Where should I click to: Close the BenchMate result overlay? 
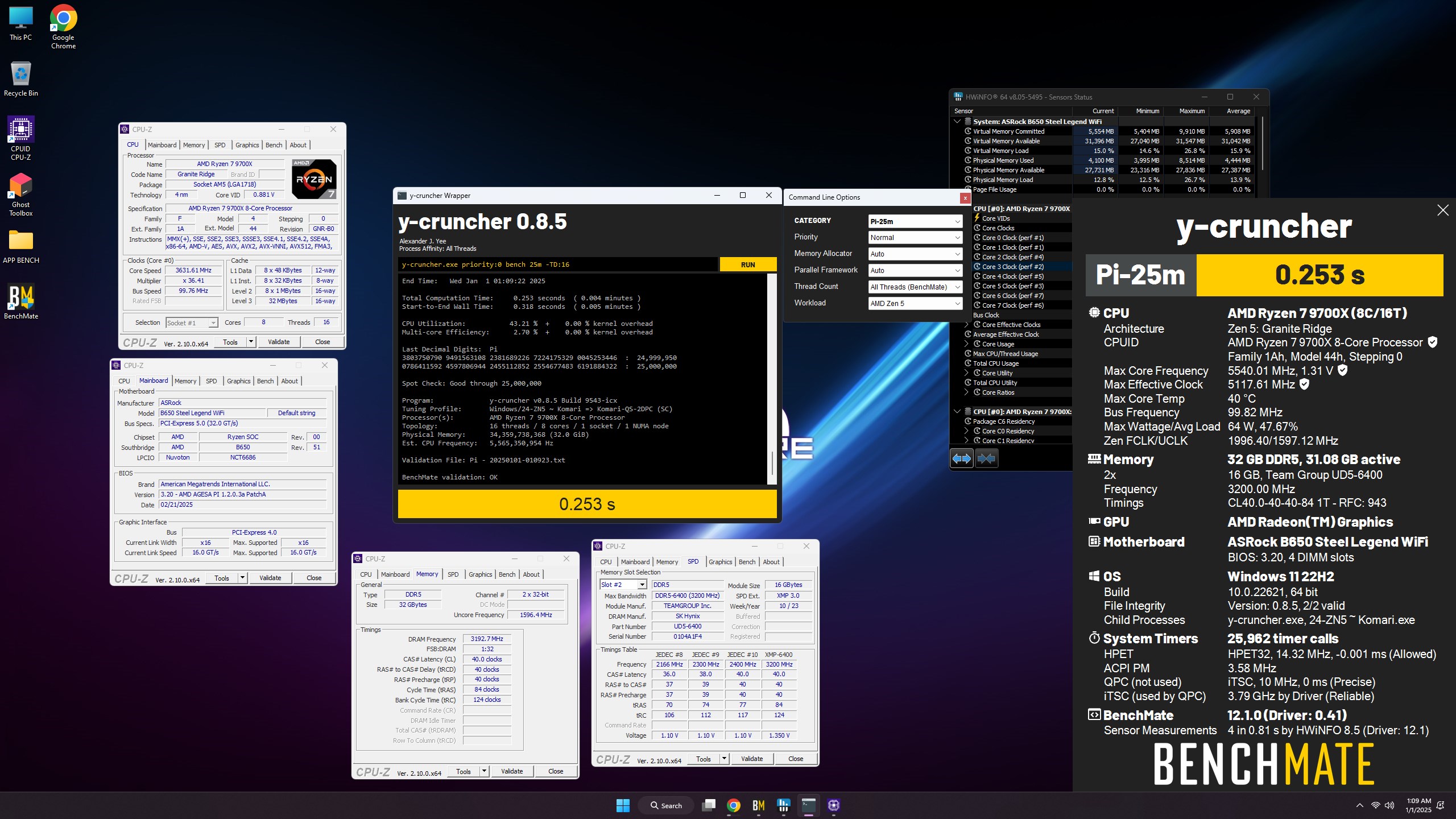[x=1443, y=210]
